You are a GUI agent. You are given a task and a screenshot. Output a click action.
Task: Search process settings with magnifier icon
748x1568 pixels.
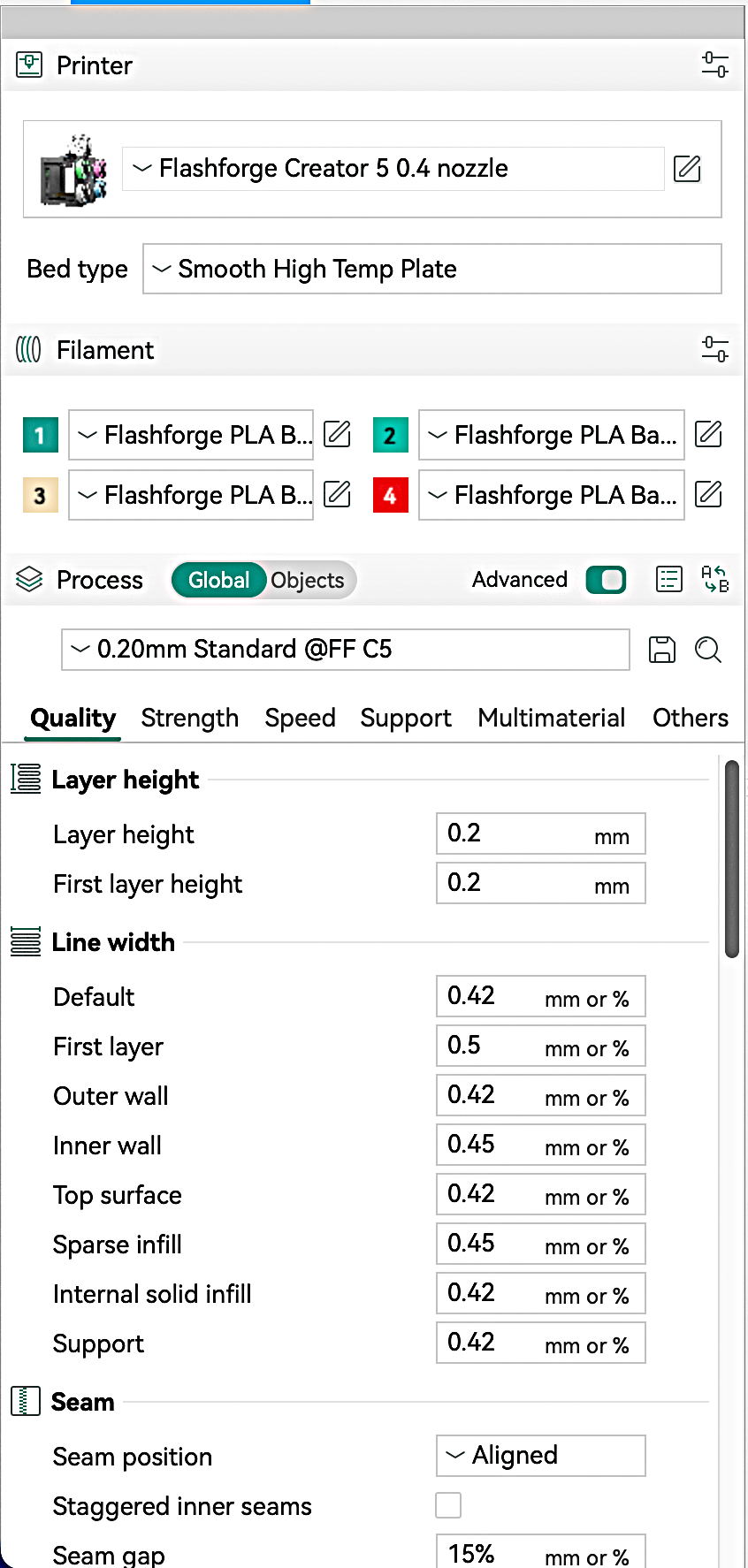(708, 650)
